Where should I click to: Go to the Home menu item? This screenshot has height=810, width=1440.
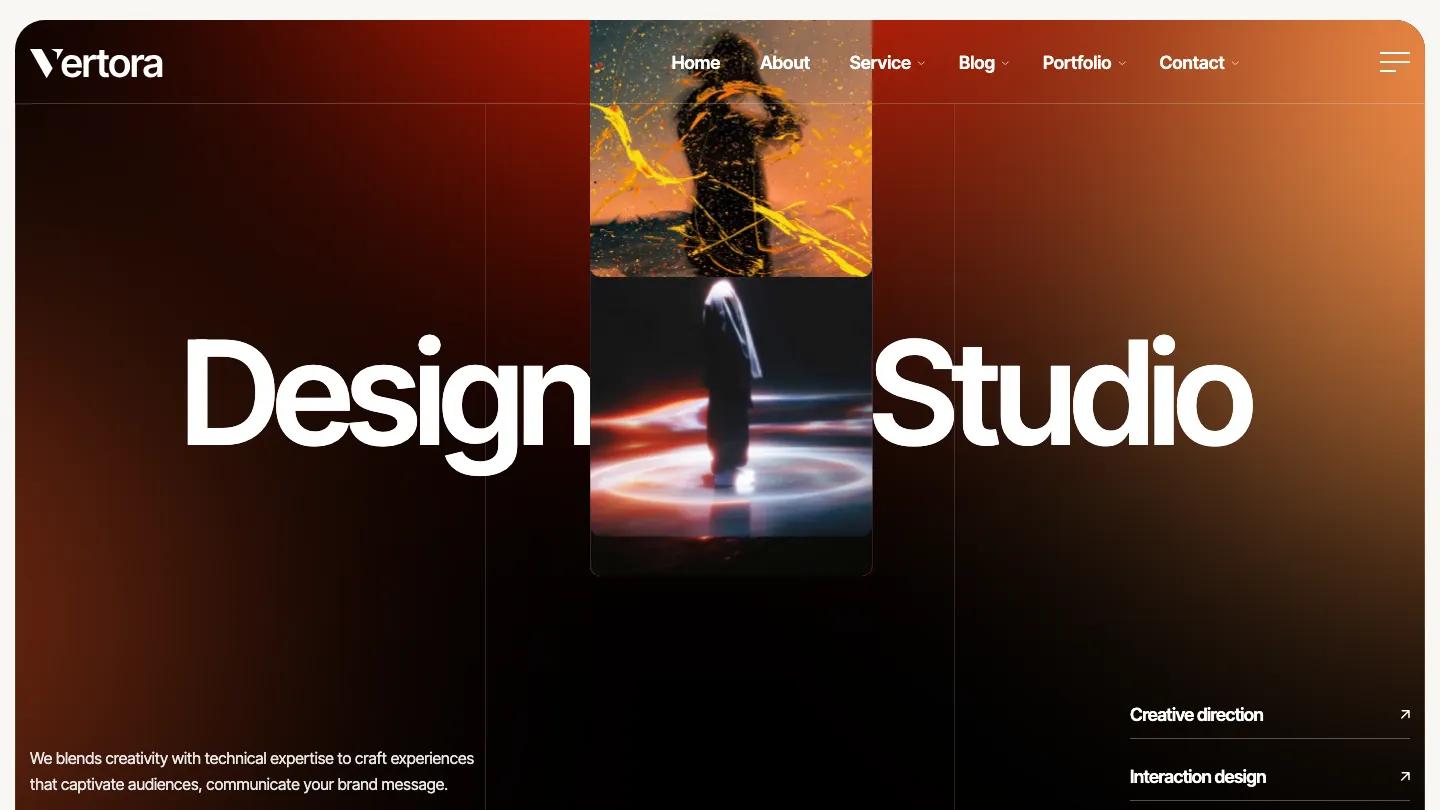coord(695,62)
